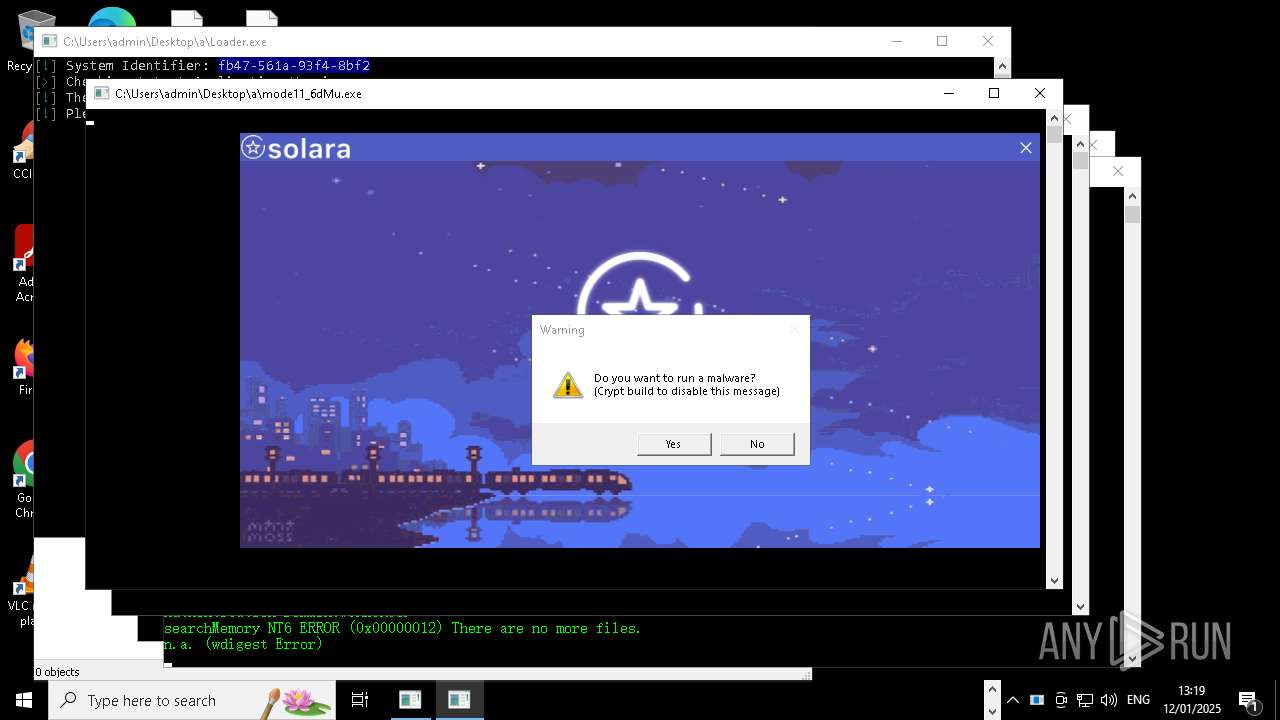Click the searchMemory NT6 ERROR line

(402, 628)
